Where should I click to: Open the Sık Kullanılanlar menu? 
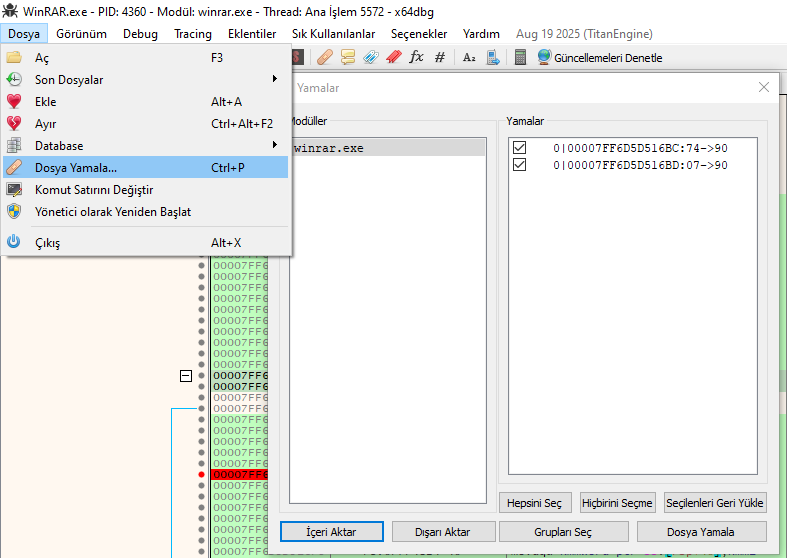(x=333, y=34)
